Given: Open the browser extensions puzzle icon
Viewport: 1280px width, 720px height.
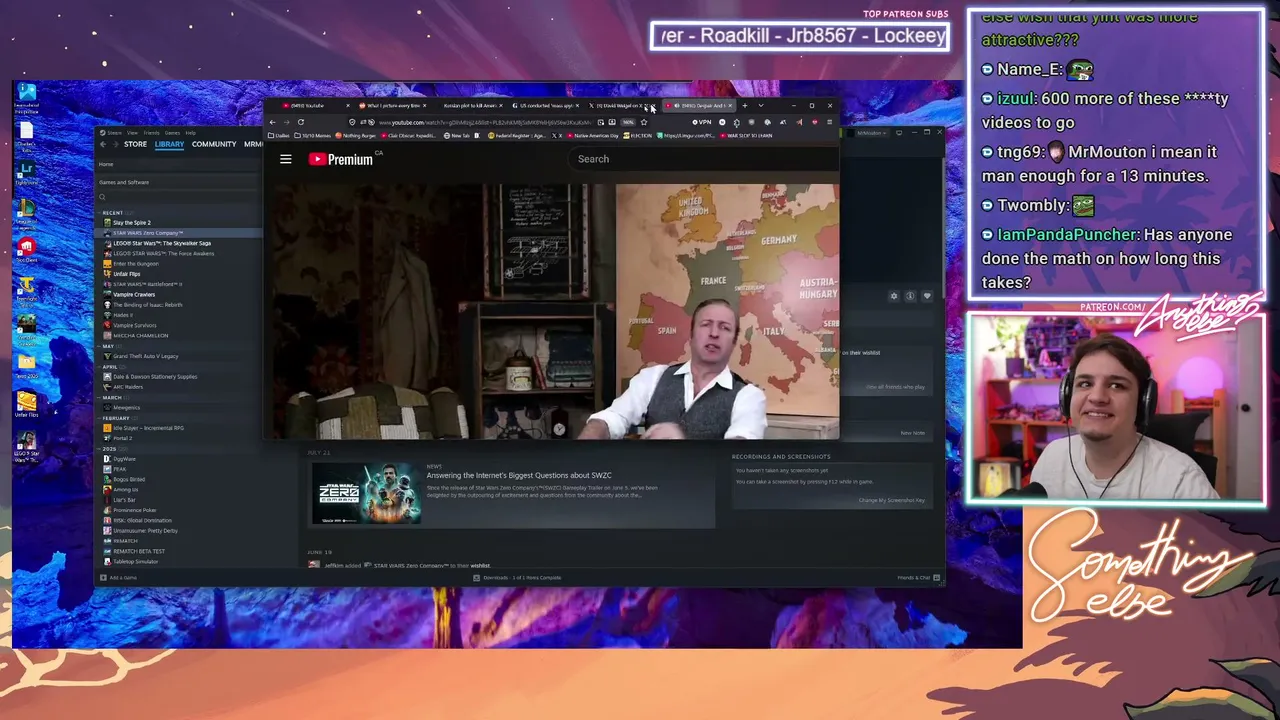Looking at the screenshot, I should (737, 122).
